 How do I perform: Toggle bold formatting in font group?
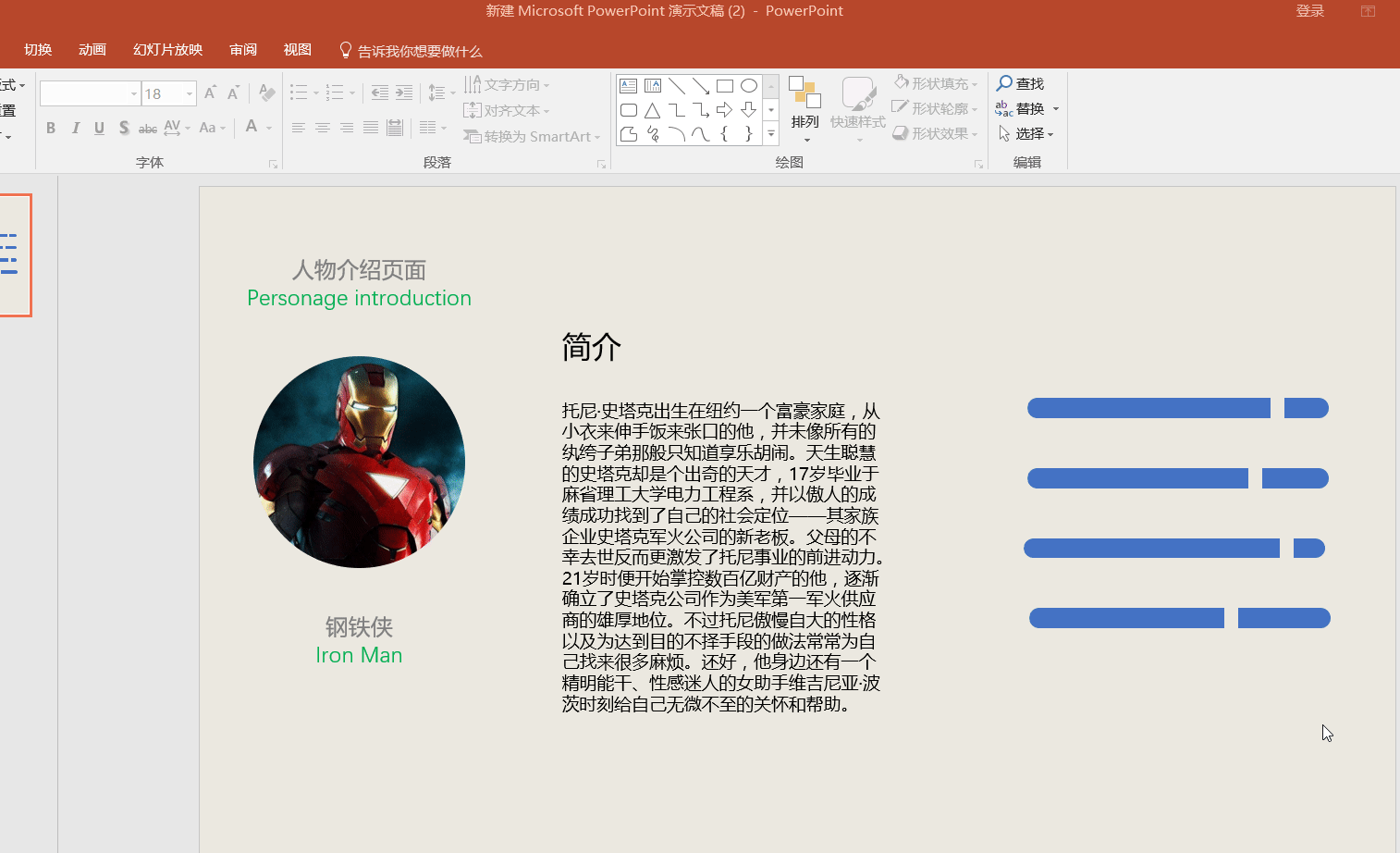pos(51,128)
